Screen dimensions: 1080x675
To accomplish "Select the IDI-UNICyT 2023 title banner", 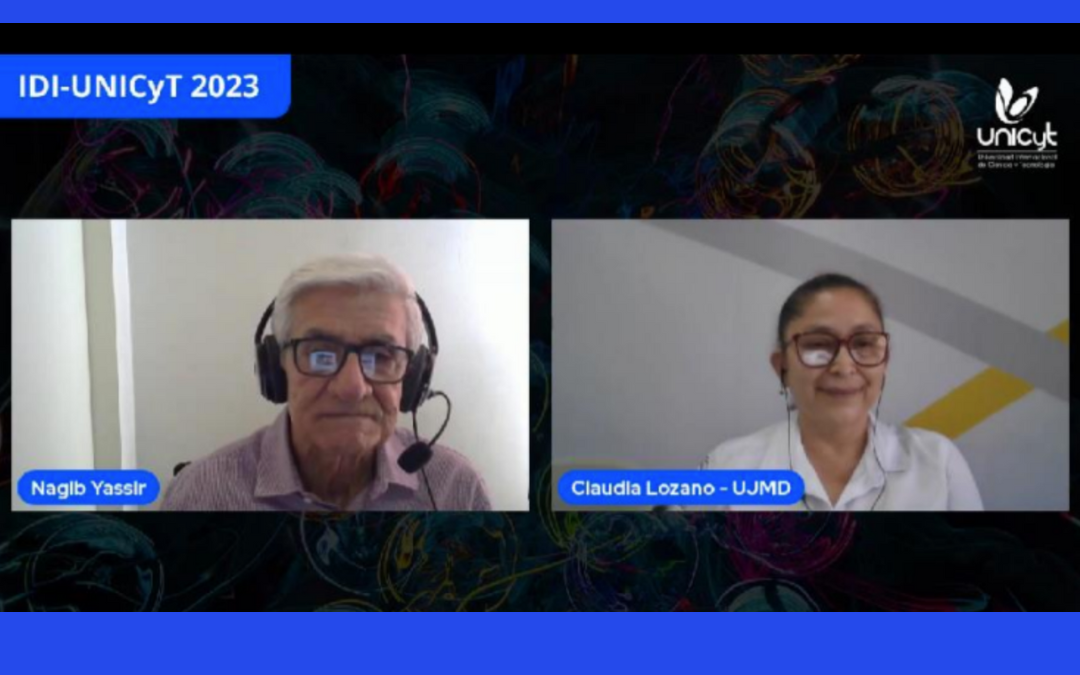I will pyautogui.click(x=145, y=86).
